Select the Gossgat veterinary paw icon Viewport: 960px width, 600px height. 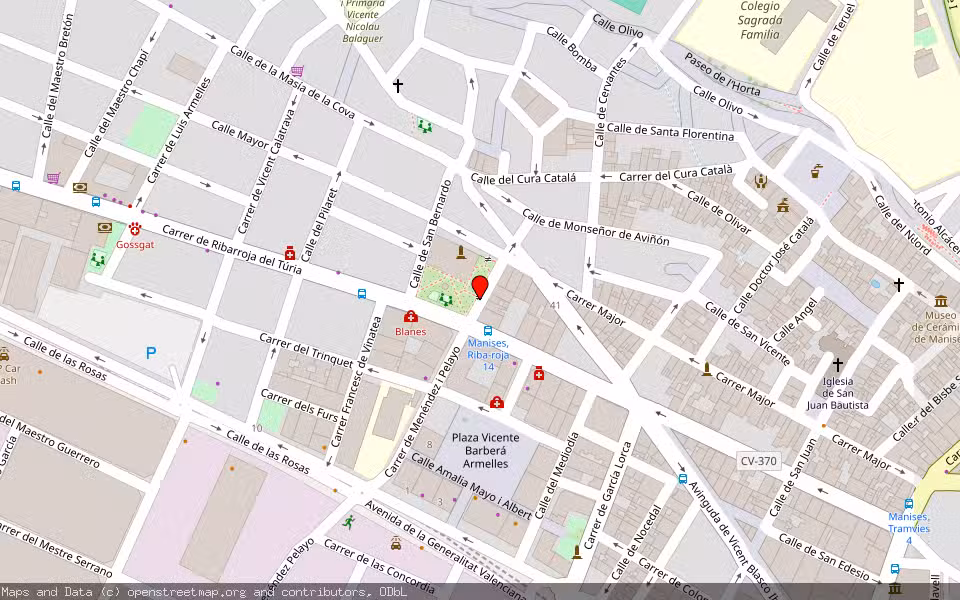coord(135,229)
